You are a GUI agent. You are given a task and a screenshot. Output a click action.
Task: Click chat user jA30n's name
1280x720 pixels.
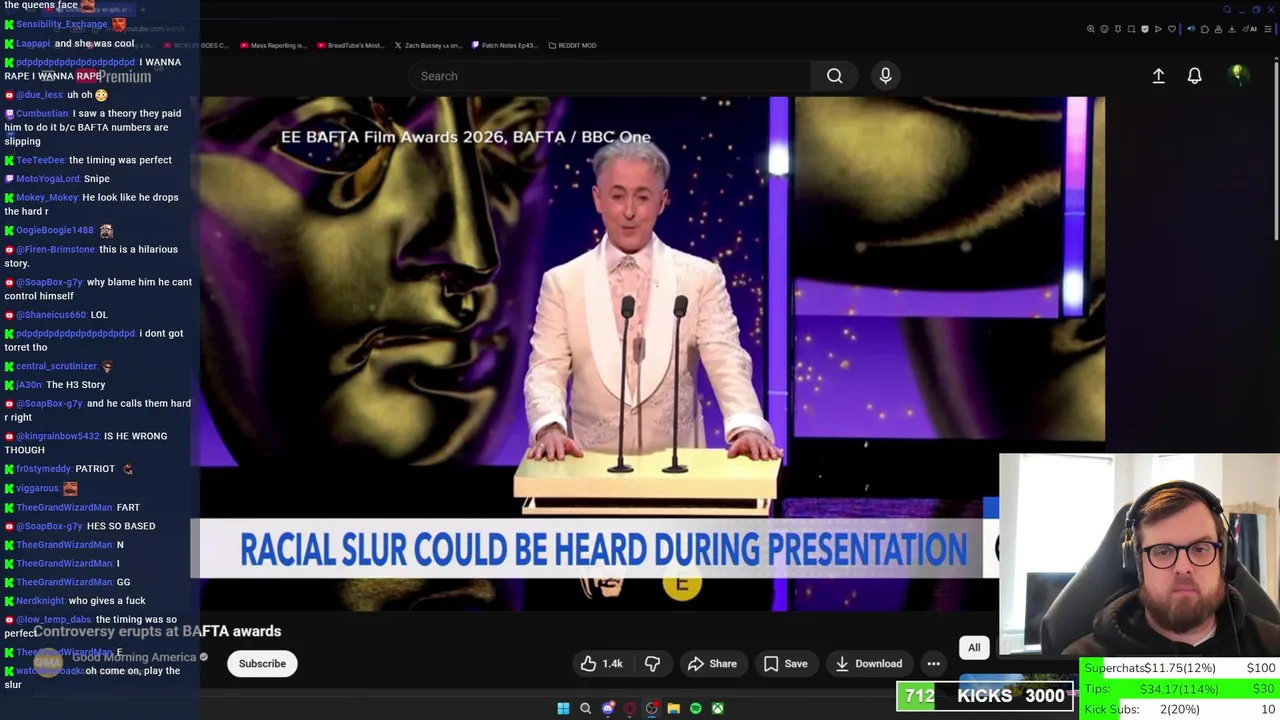pyautogui.click(x=29, y=385)
